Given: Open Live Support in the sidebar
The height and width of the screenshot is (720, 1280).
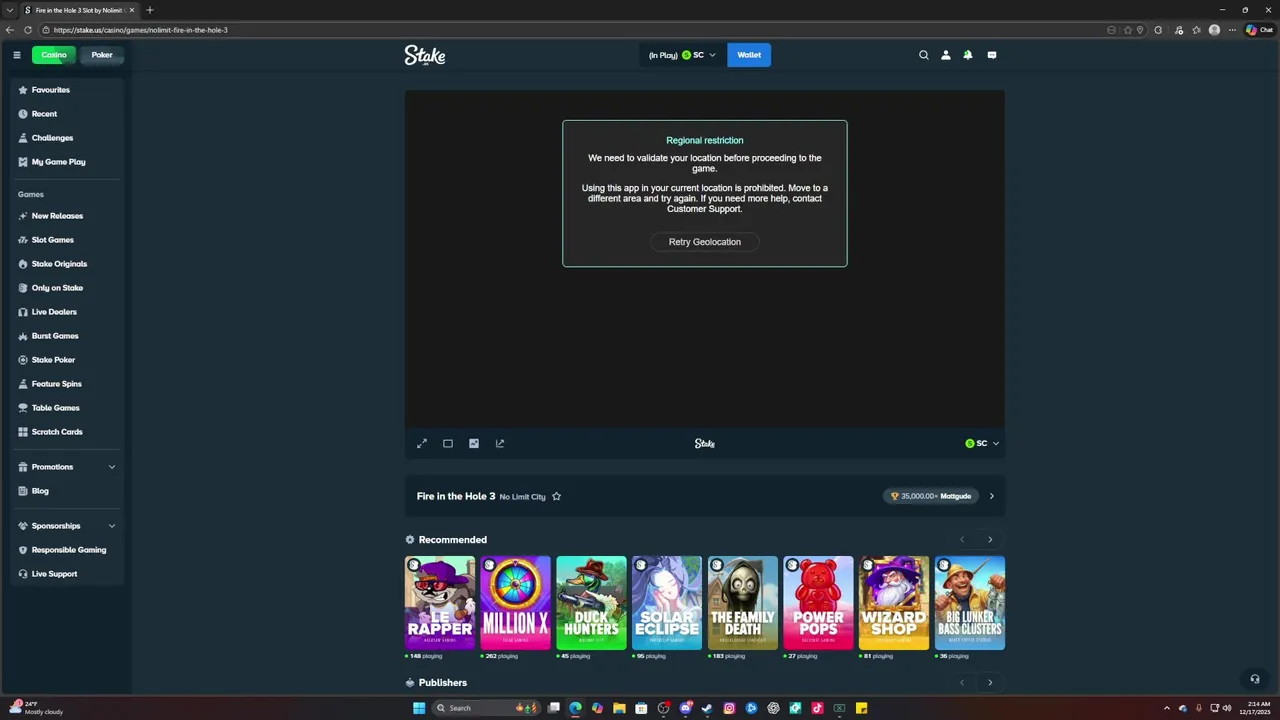Looking at the screenshot, I should [x=67, y=574].
